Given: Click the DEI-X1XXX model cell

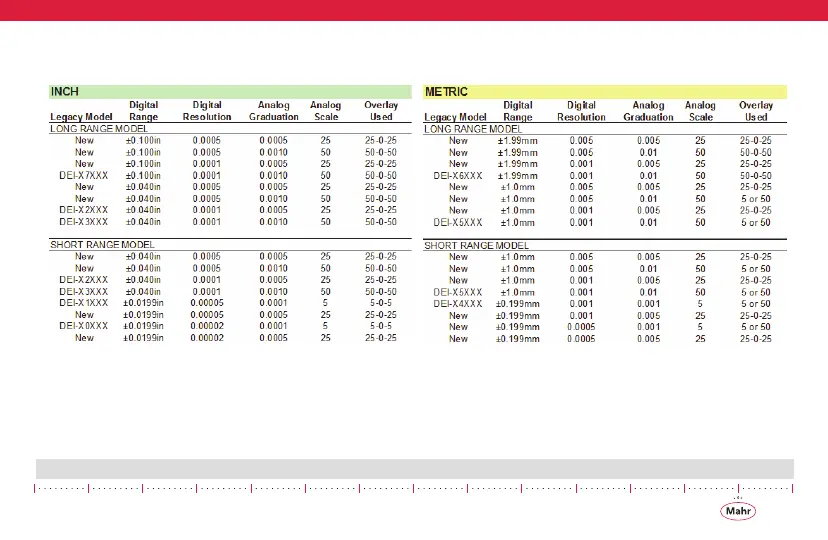Looking at the screenshot, I should [83, 303].
